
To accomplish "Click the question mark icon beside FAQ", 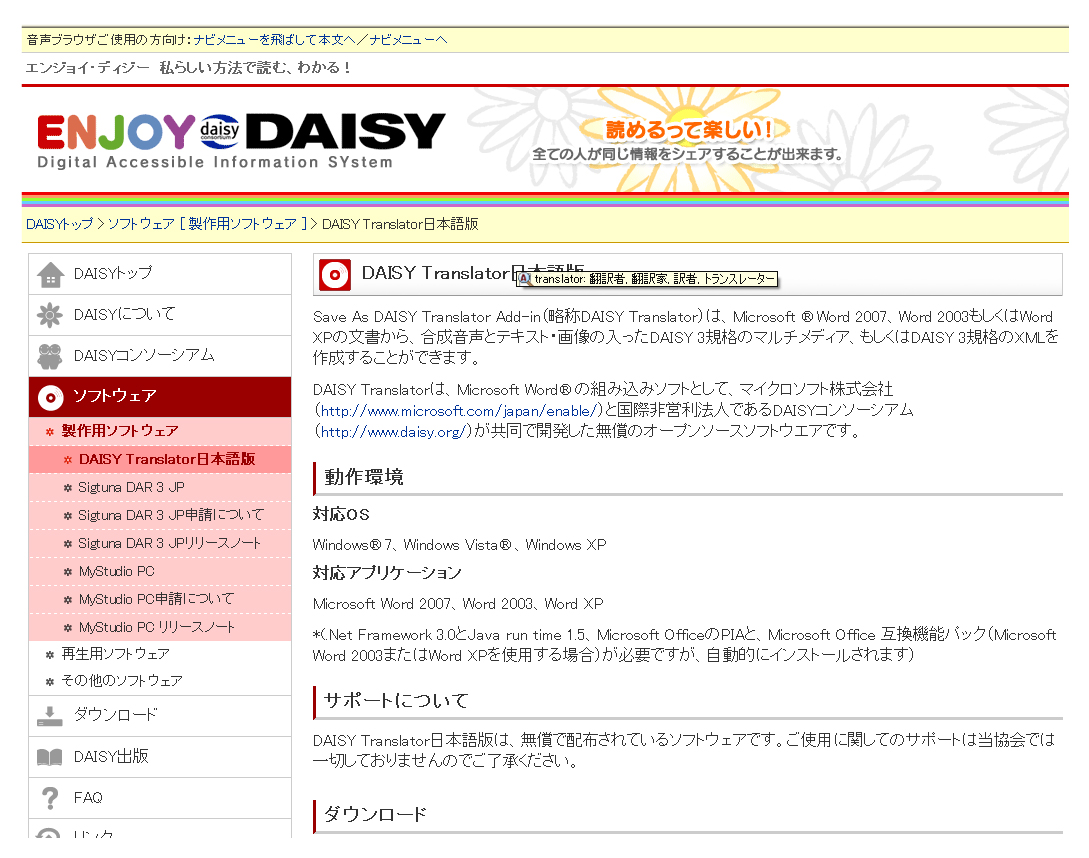I will pos(50,798).
